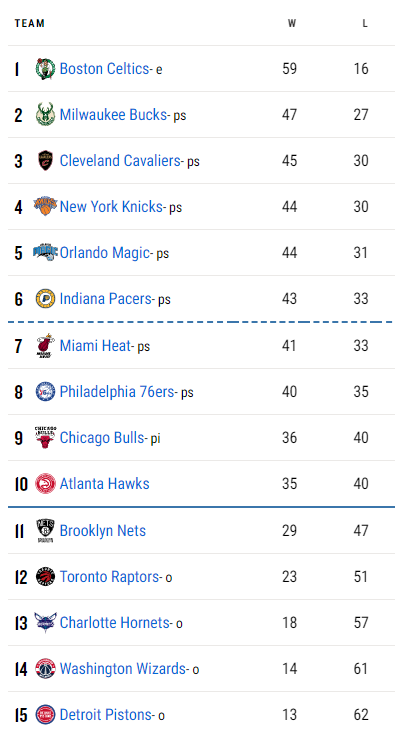Click the New York Knicks logo
This screenshot has width=395, height=748.
pos(45,207)
